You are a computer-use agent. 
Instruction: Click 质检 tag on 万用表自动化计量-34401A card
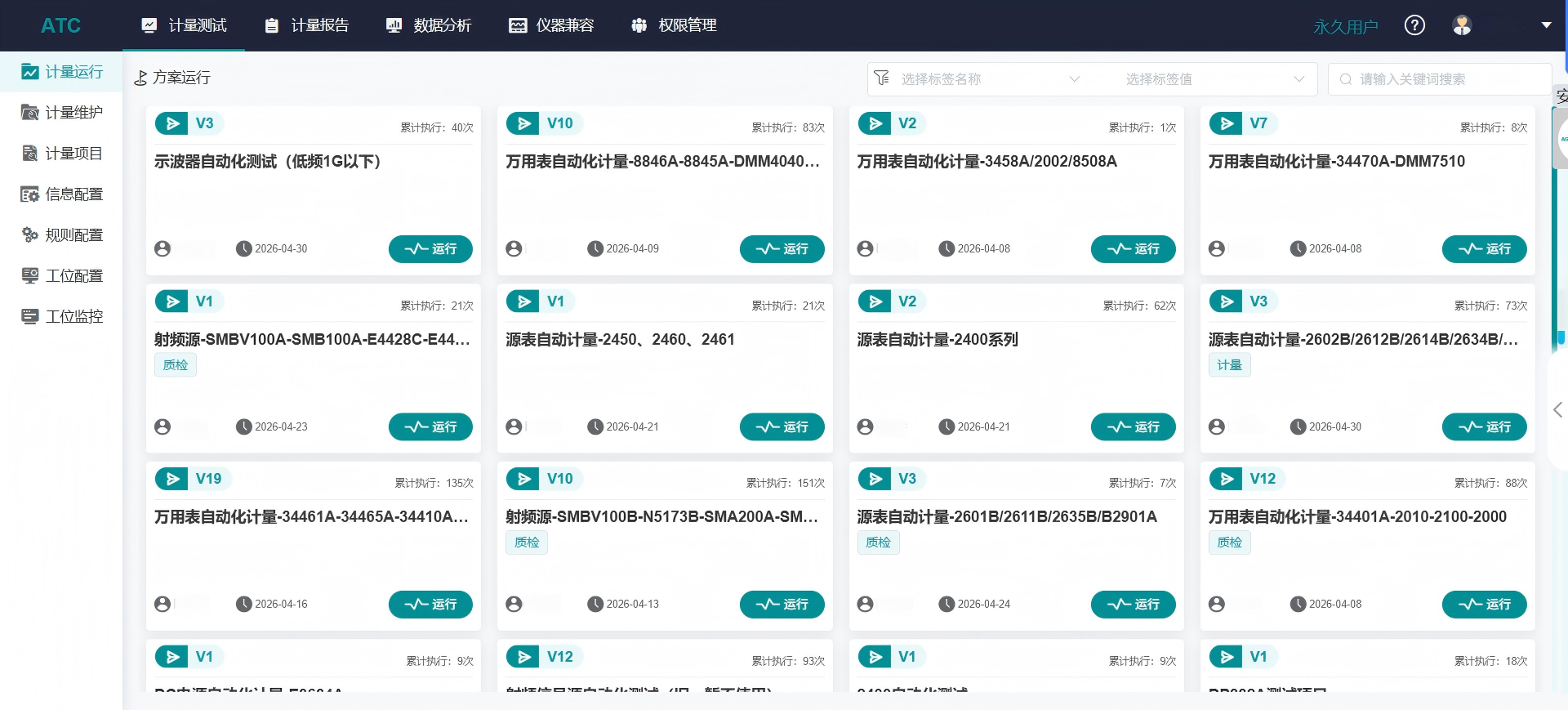1229,543
